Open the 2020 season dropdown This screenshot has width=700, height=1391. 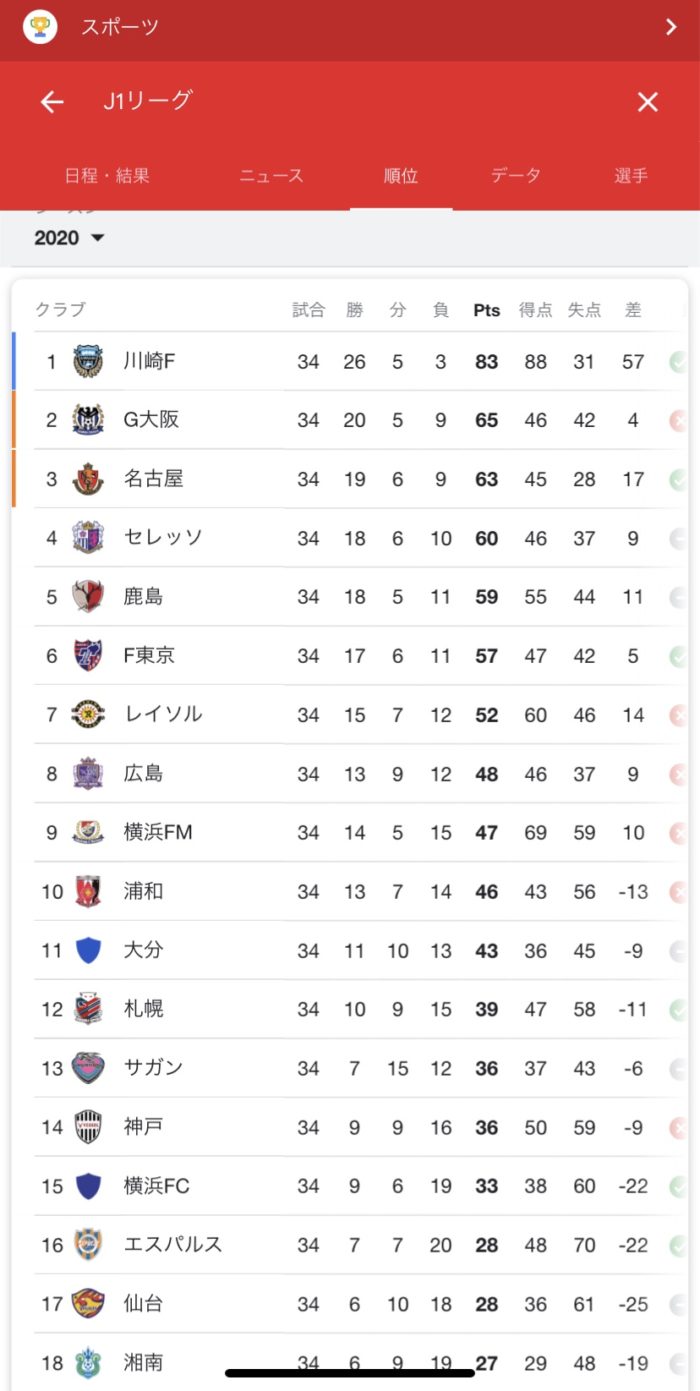click(69, 238)
